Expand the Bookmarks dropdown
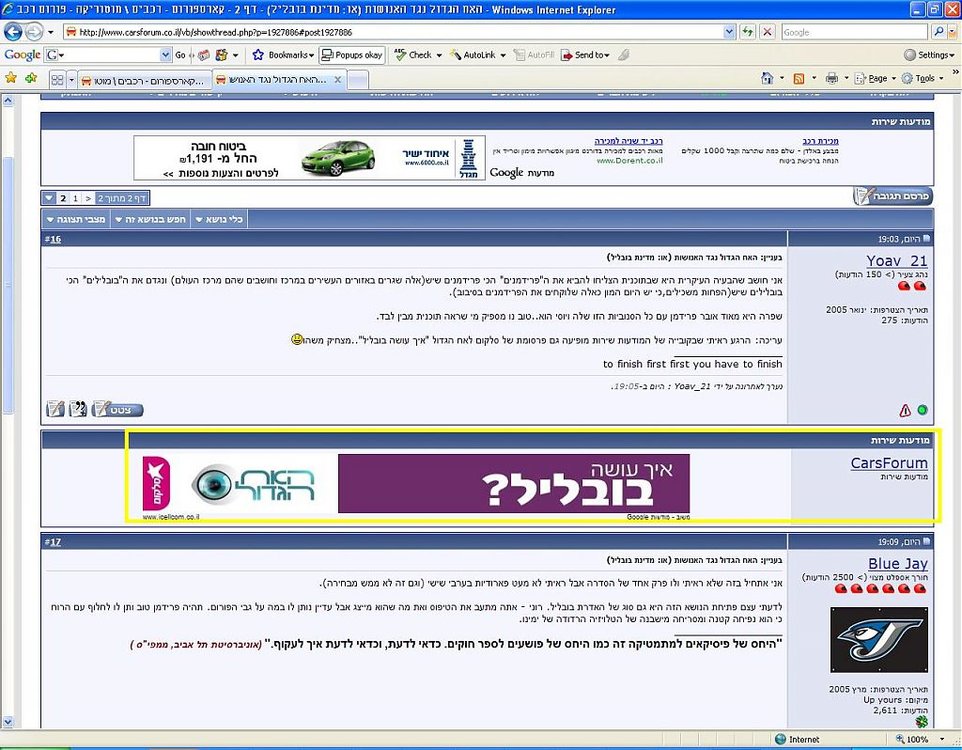 (284, 55)
